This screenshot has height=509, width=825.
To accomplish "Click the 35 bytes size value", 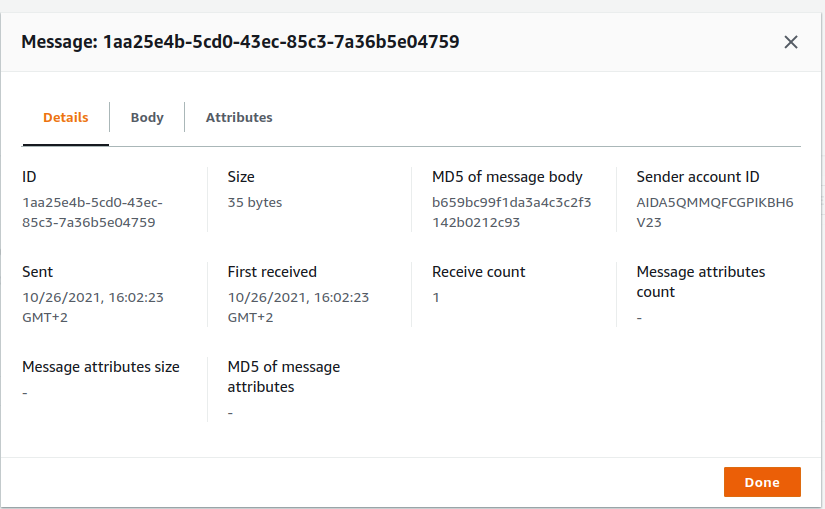I will [x=254, y=202].
